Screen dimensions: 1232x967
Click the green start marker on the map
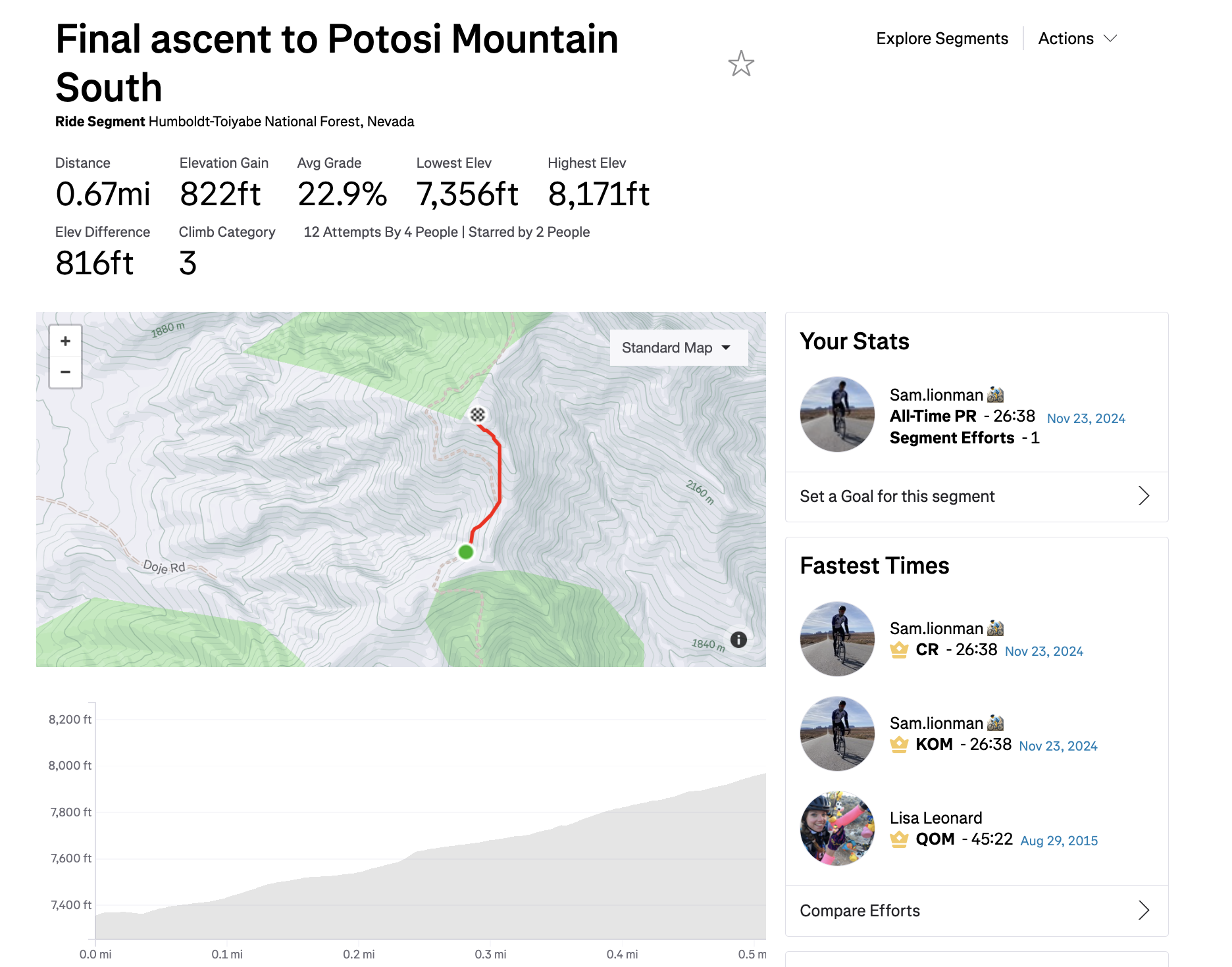click(466, 552)
